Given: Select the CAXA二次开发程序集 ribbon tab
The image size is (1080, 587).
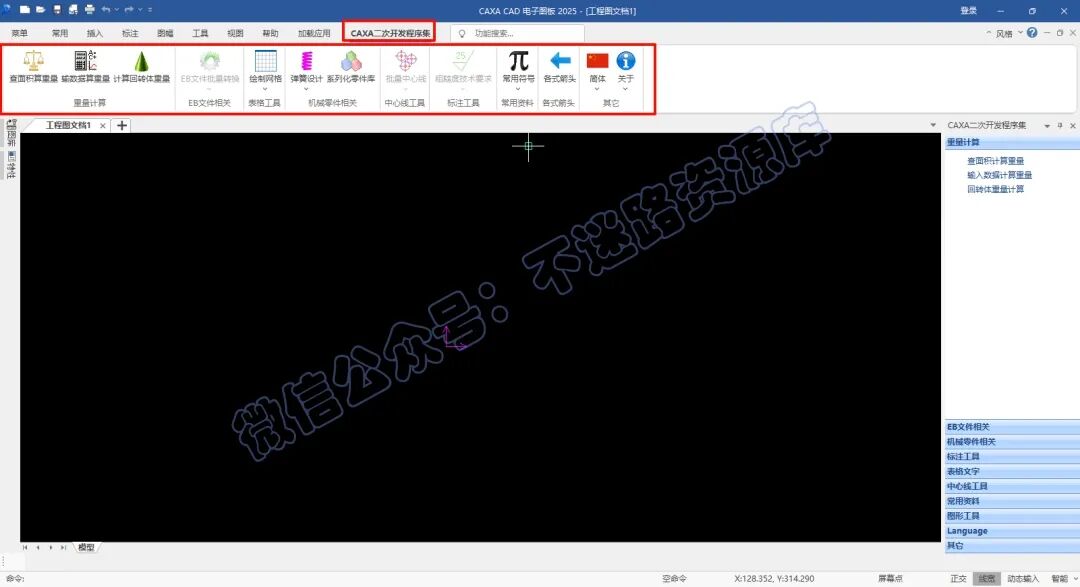Looking at the screenshot, I should point(390,33).
